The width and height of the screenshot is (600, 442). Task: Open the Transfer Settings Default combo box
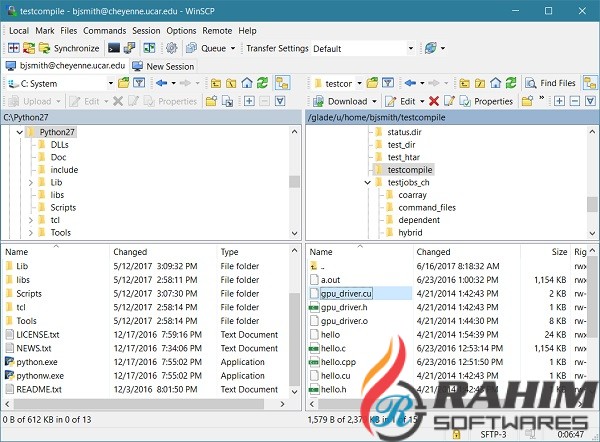coord(363,49)
